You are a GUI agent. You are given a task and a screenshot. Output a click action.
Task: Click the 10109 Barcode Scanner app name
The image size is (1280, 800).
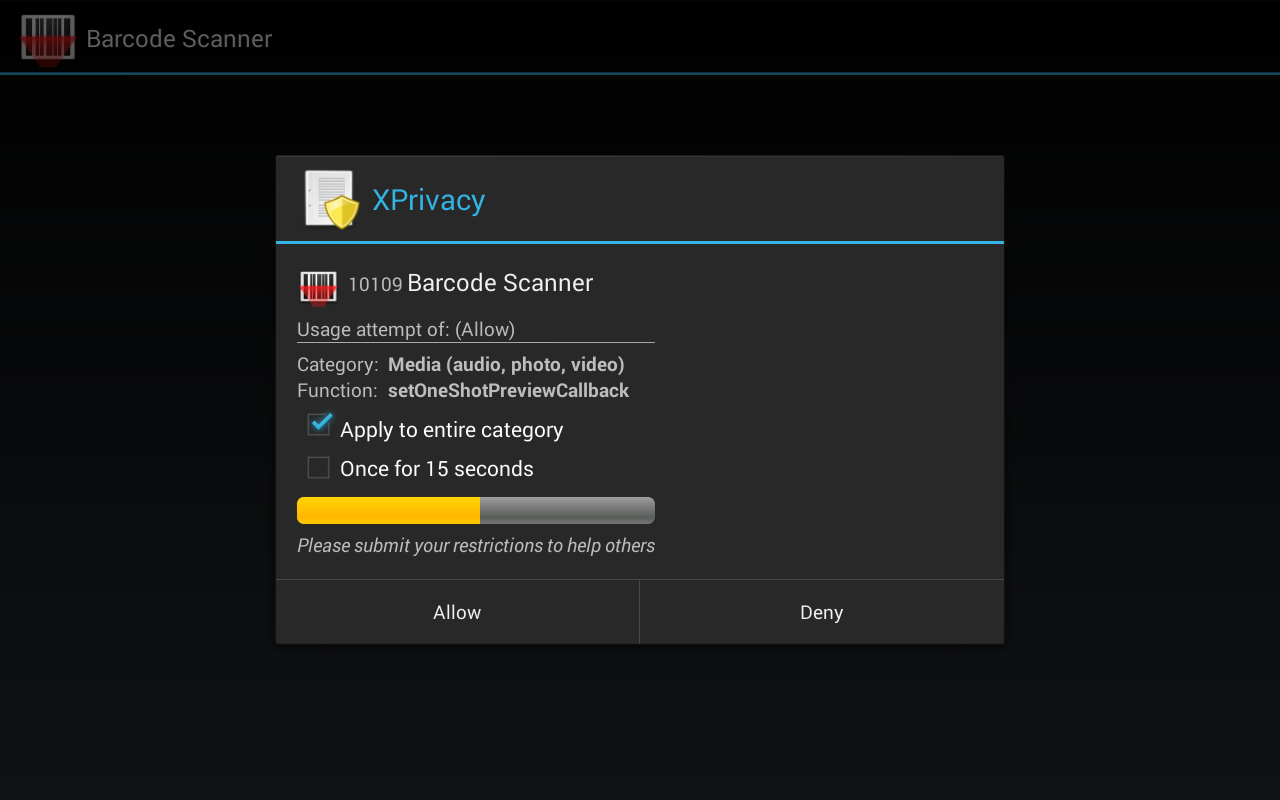(471, 284)
